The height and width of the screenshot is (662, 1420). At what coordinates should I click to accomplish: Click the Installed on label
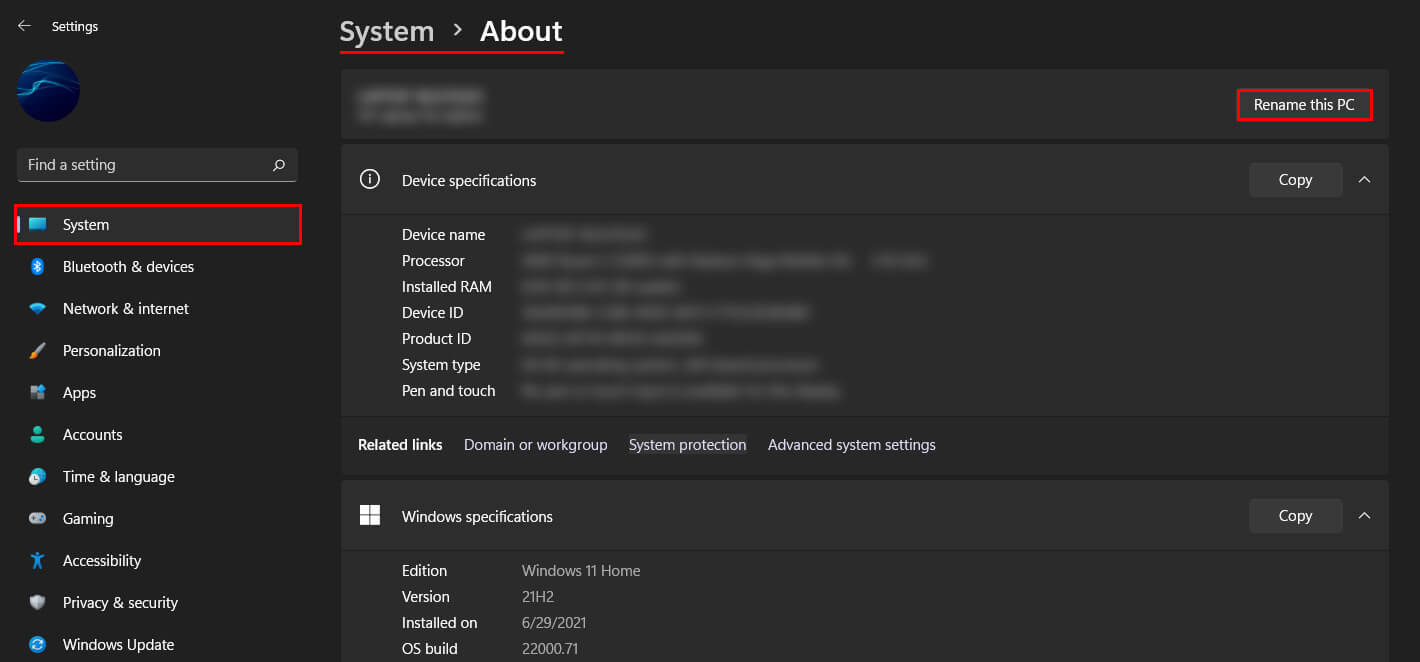click(x=439, y=623)
